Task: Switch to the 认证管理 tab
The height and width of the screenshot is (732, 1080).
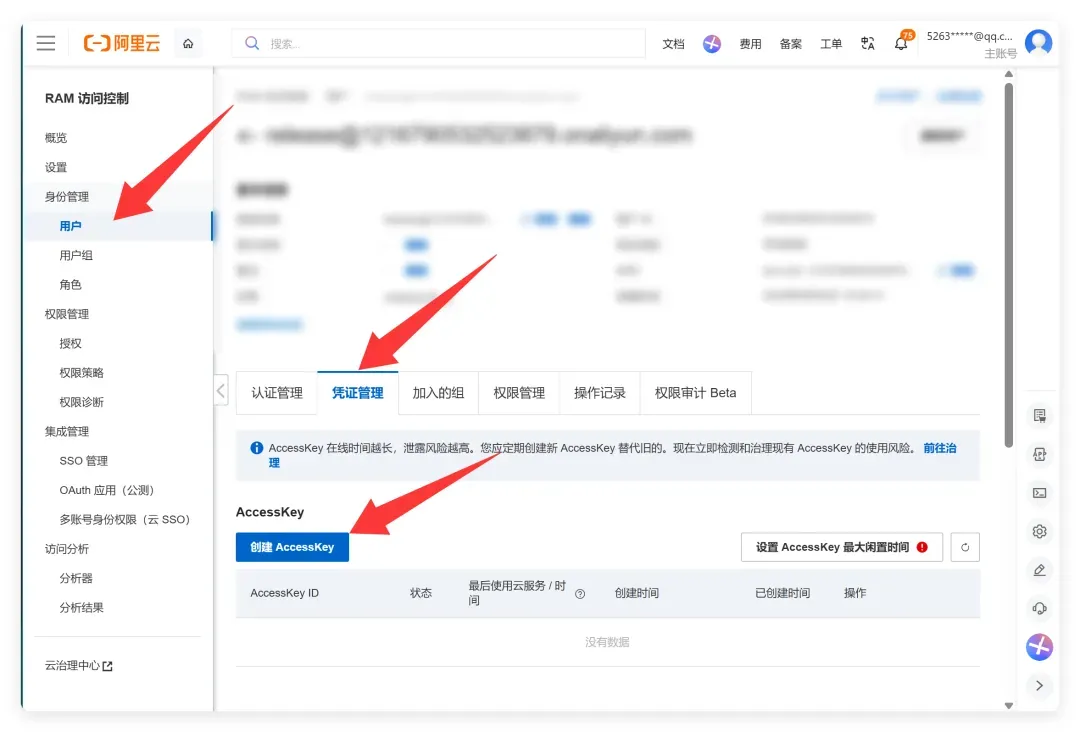Action: [277, 393]
